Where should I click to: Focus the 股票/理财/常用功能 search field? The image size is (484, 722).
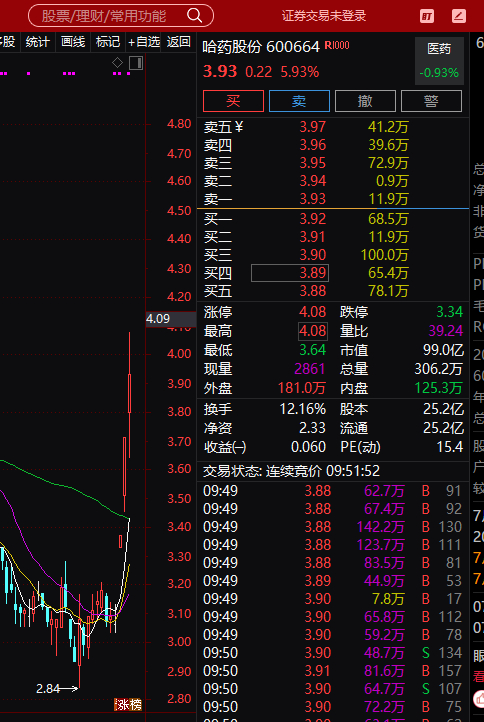121,16
